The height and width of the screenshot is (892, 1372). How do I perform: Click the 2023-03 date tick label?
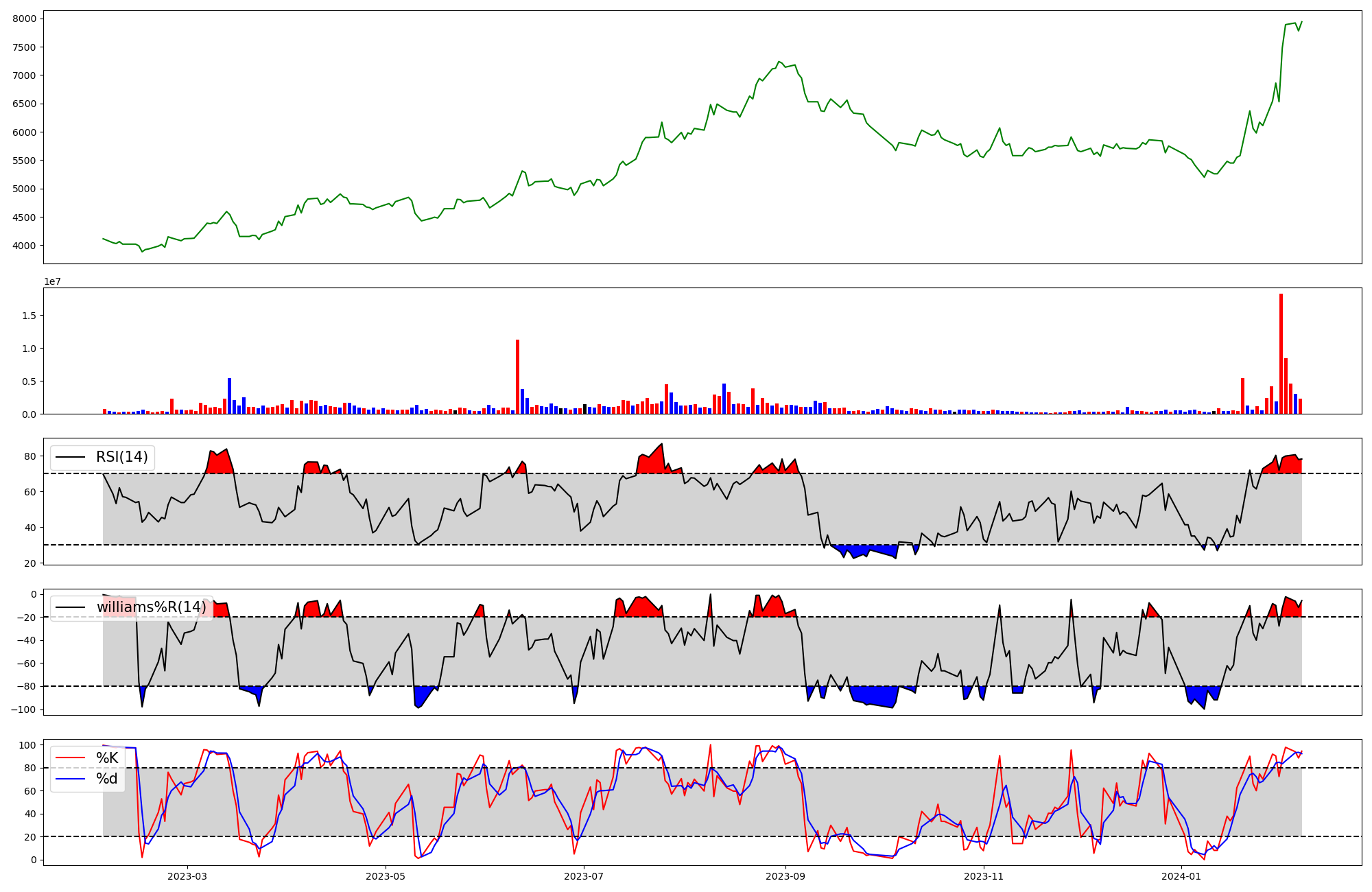point(187,876)
